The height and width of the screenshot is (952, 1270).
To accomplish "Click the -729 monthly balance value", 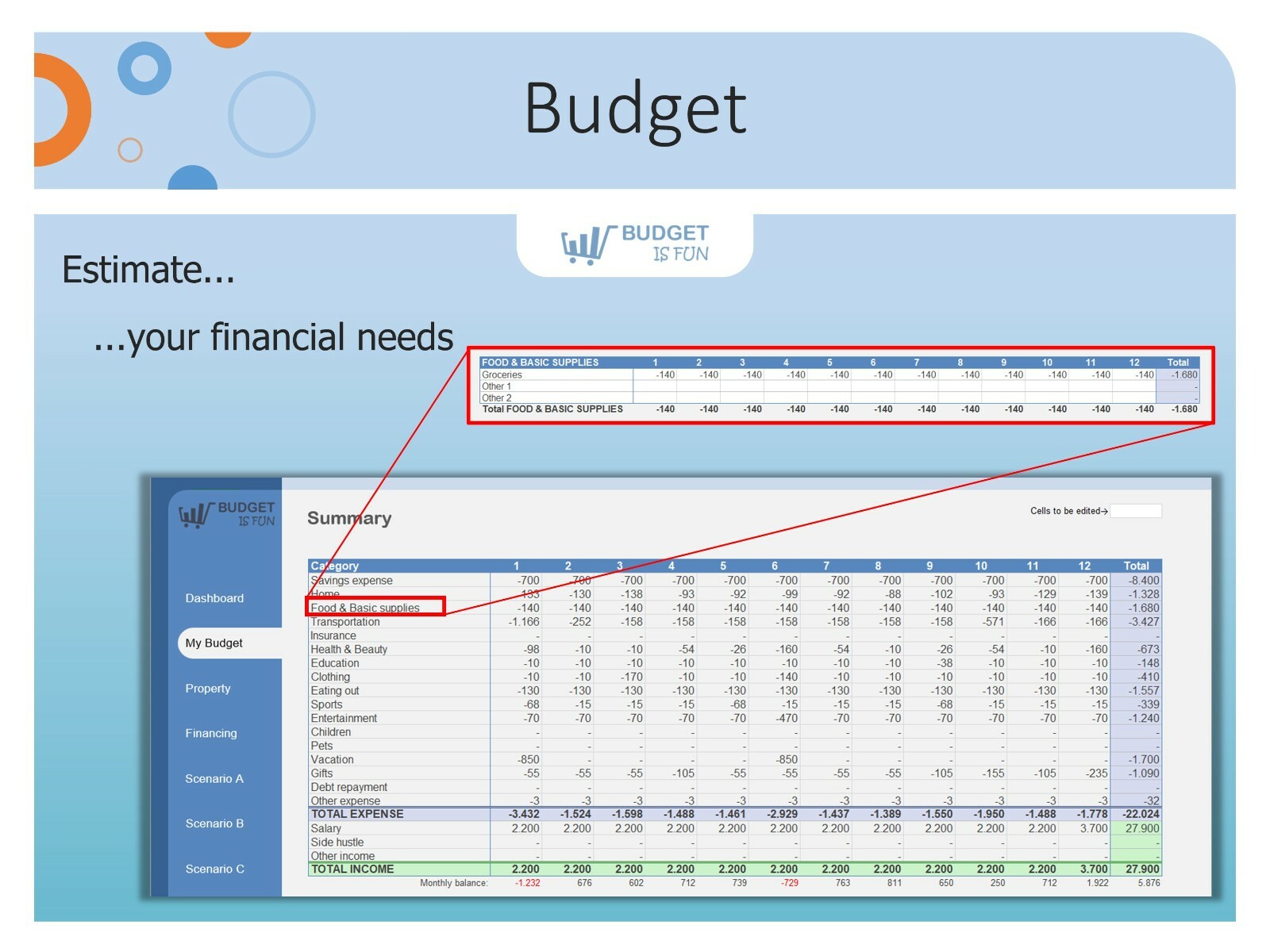I will [x=790, y=883].
